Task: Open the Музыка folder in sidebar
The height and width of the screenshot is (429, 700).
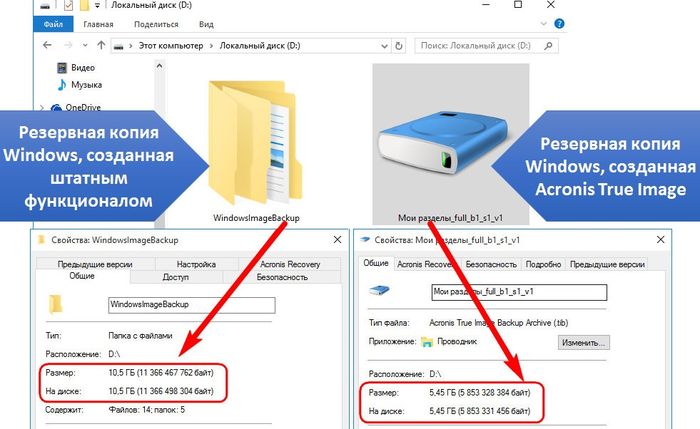Action: pyautogui.click(x=87, y=85)
